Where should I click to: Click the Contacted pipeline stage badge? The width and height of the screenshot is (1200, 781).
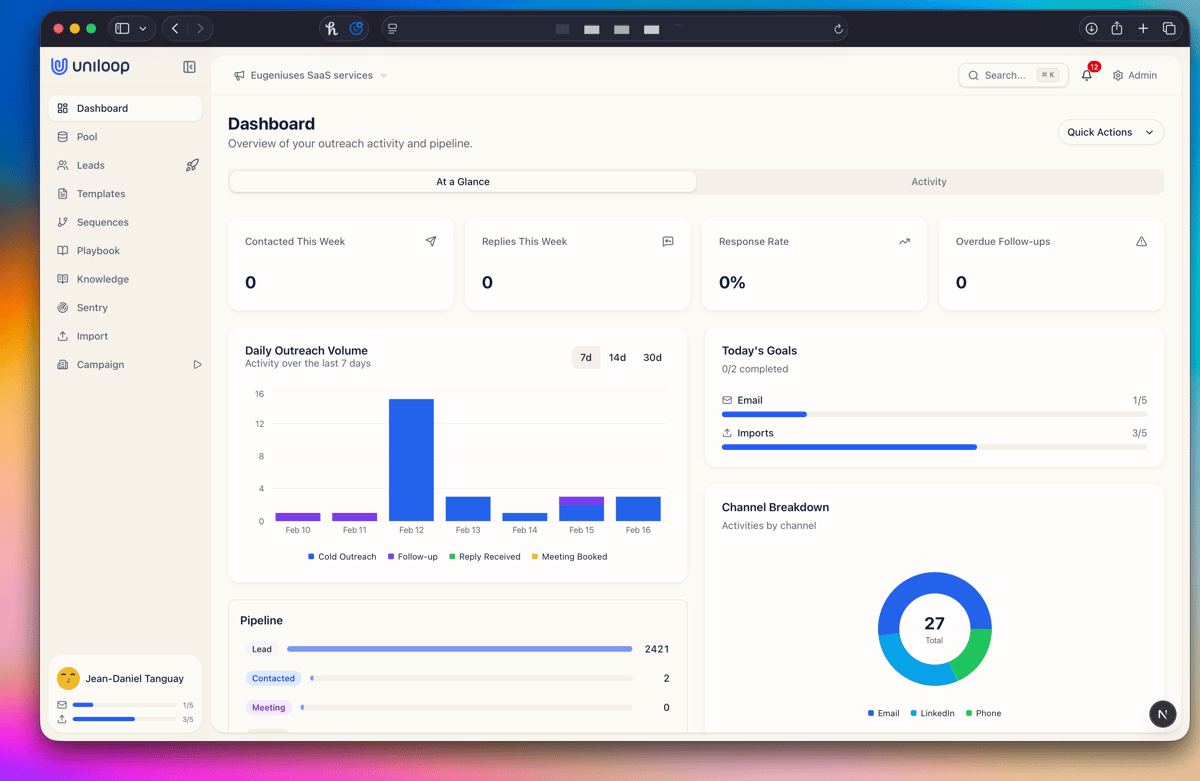point(273,678)
